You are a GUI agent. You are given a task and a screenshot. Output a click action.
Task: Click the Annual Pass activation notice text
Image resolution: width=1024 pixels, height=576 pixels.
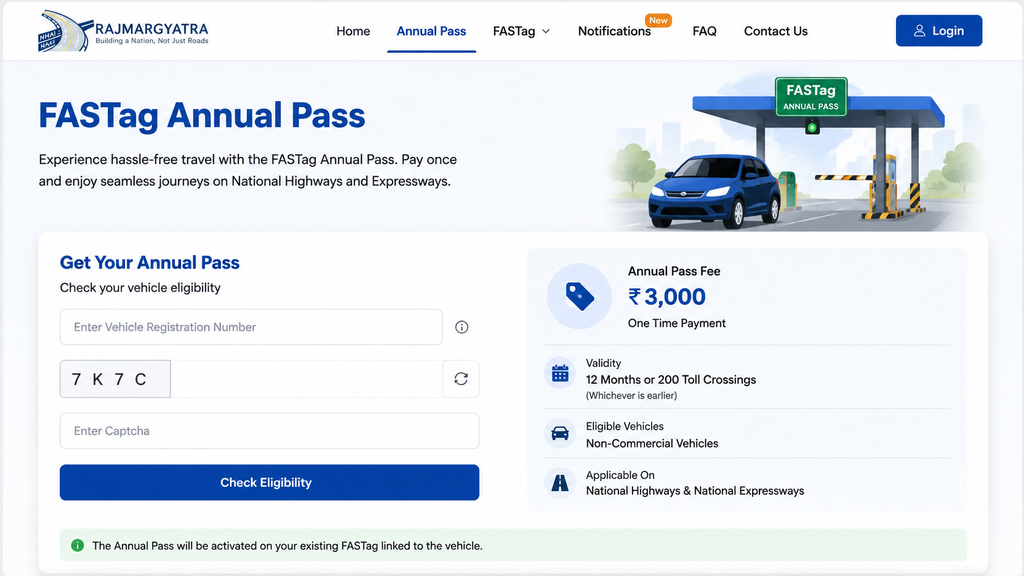point(287,546)
